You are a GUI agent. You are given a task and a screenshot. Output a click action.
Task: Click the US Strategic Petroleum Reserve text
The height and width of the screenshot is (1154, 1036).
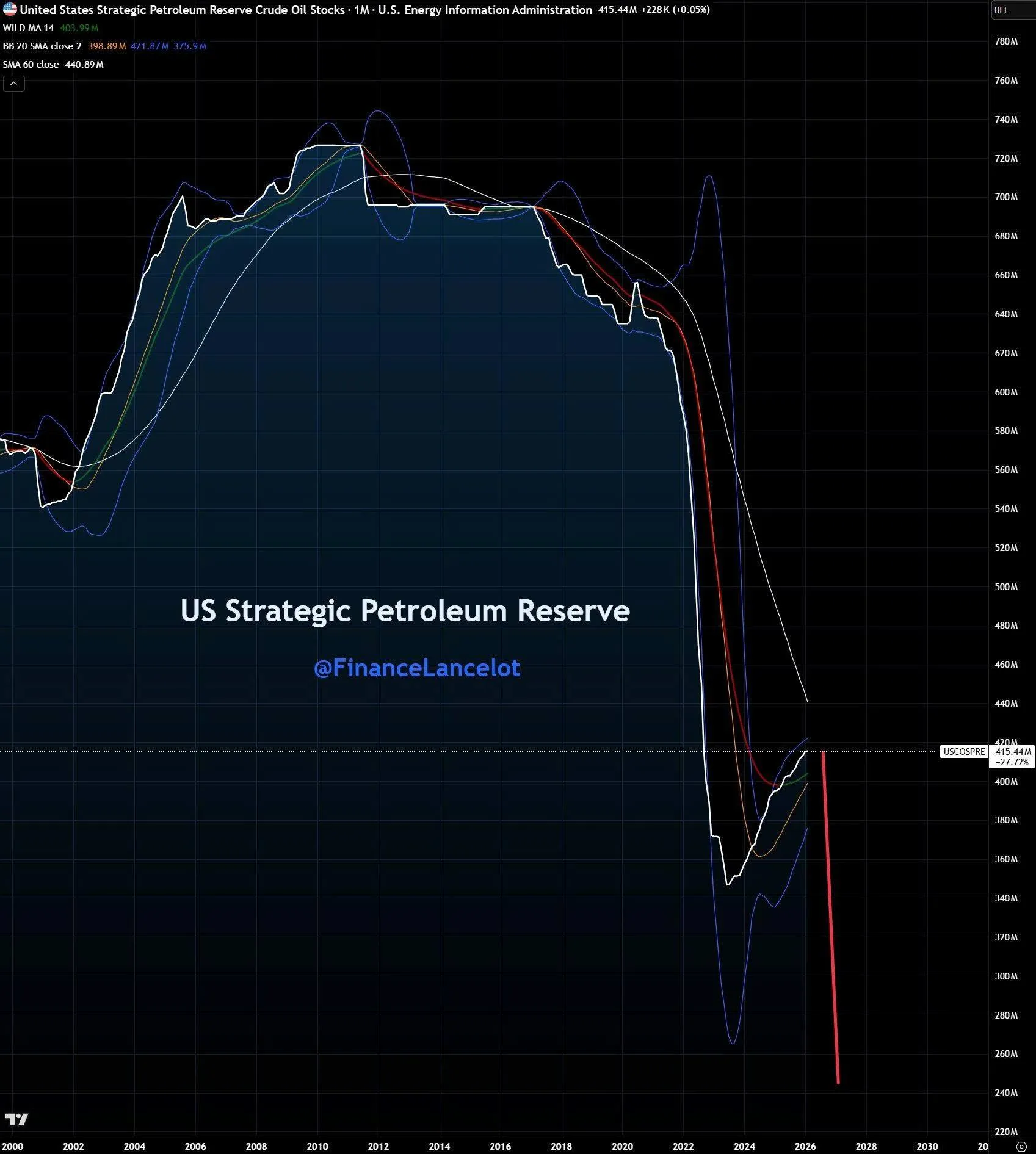click(405, 610)
